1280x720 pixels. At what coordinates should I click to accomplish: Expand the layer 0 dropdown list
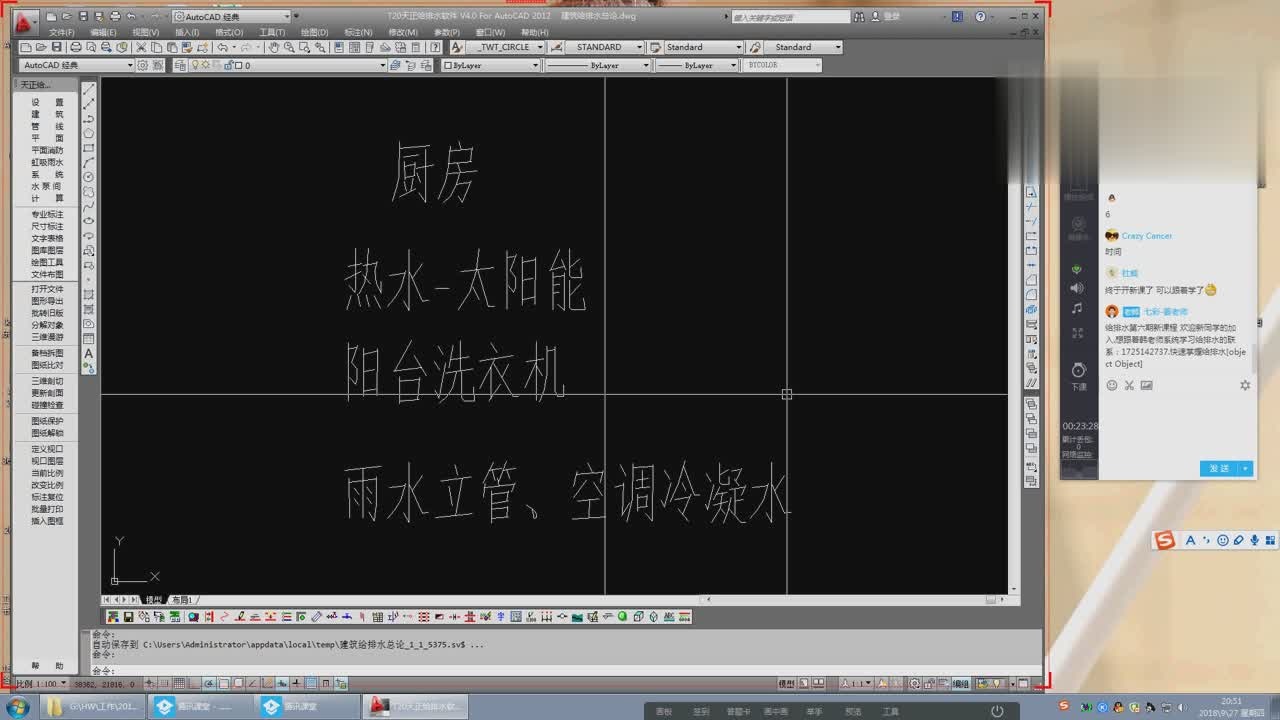[x=382, y=65]
